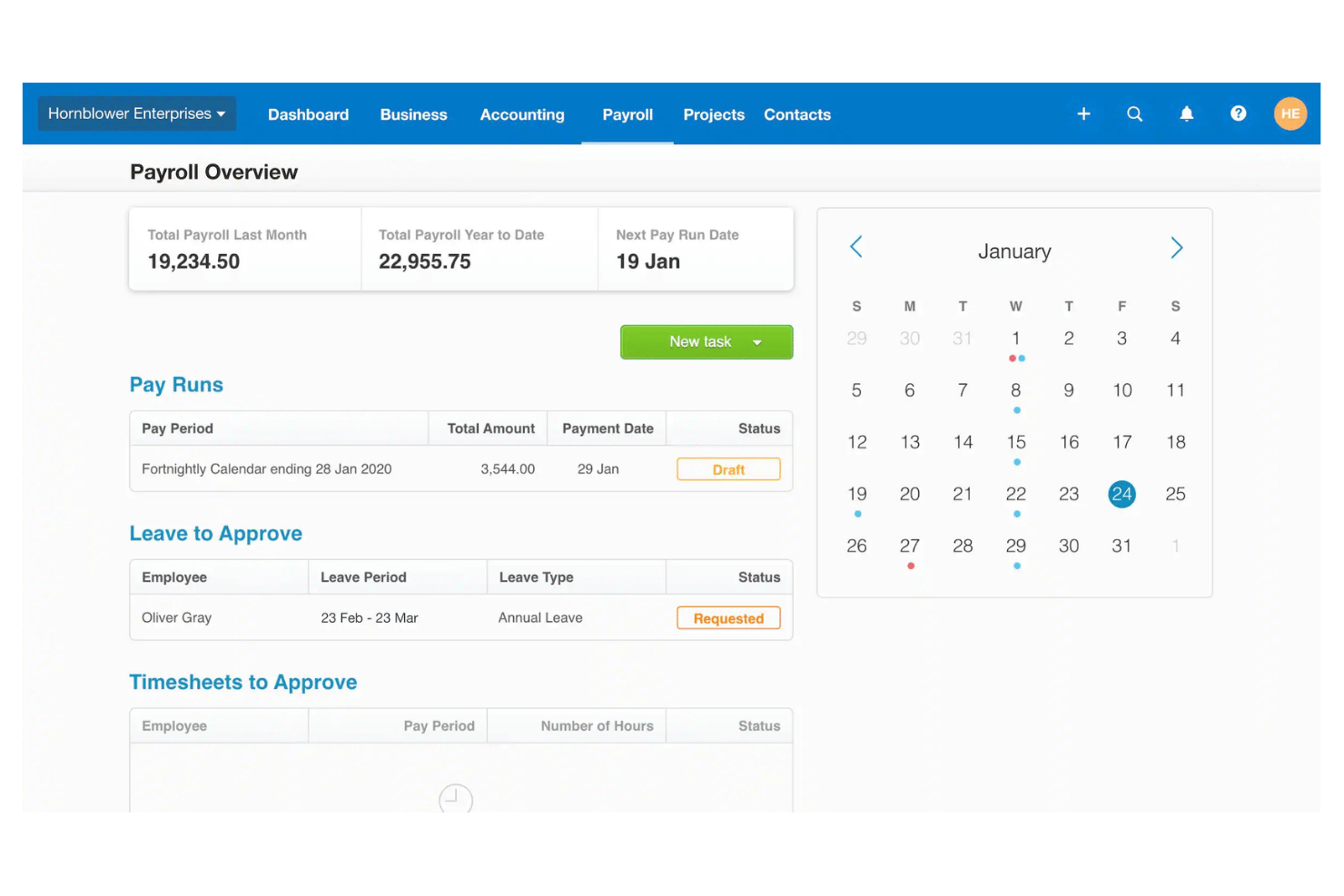Select January 15 in the calendar
This screenshot has width=1344, height=896.
(1016, 442)
